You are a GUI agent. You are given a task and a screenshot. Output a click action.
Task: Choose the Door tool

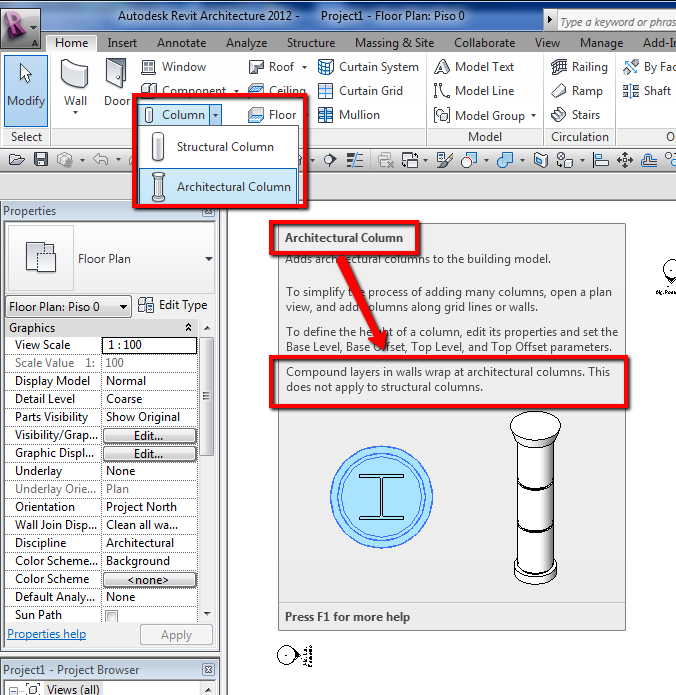(117, 84)
